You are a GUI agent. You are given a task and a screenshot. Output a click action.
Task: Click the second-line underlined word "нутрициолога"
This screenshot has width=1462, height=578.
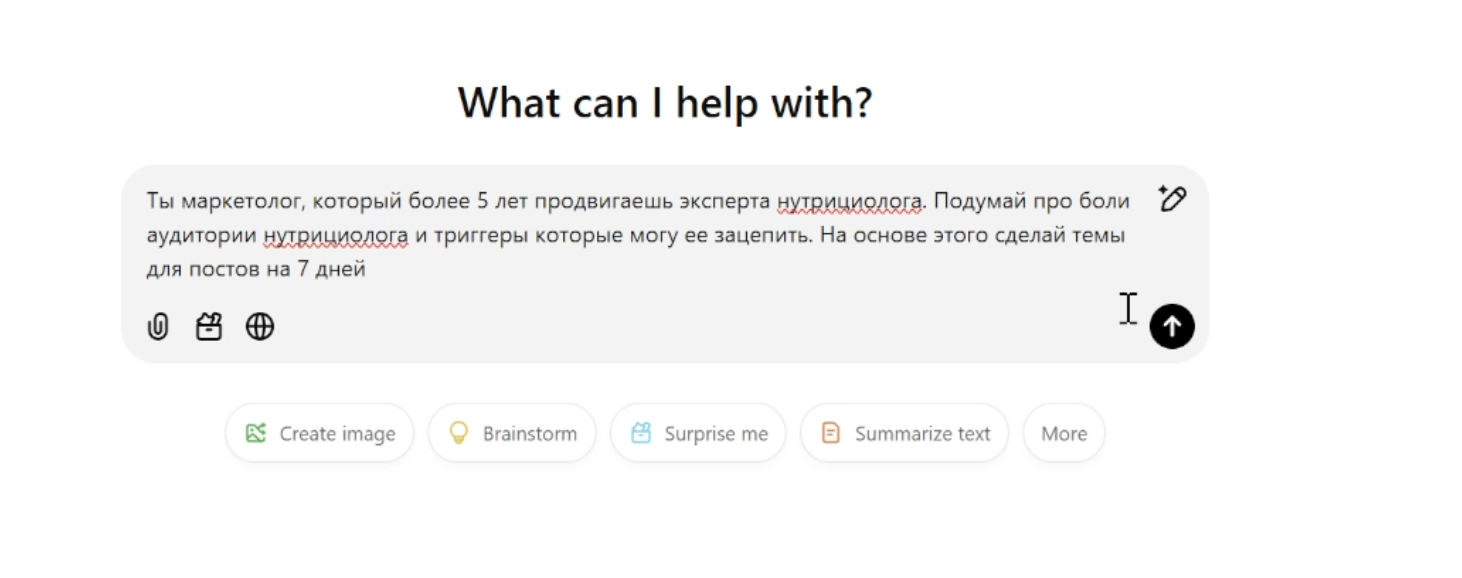(x=336, y=236)
